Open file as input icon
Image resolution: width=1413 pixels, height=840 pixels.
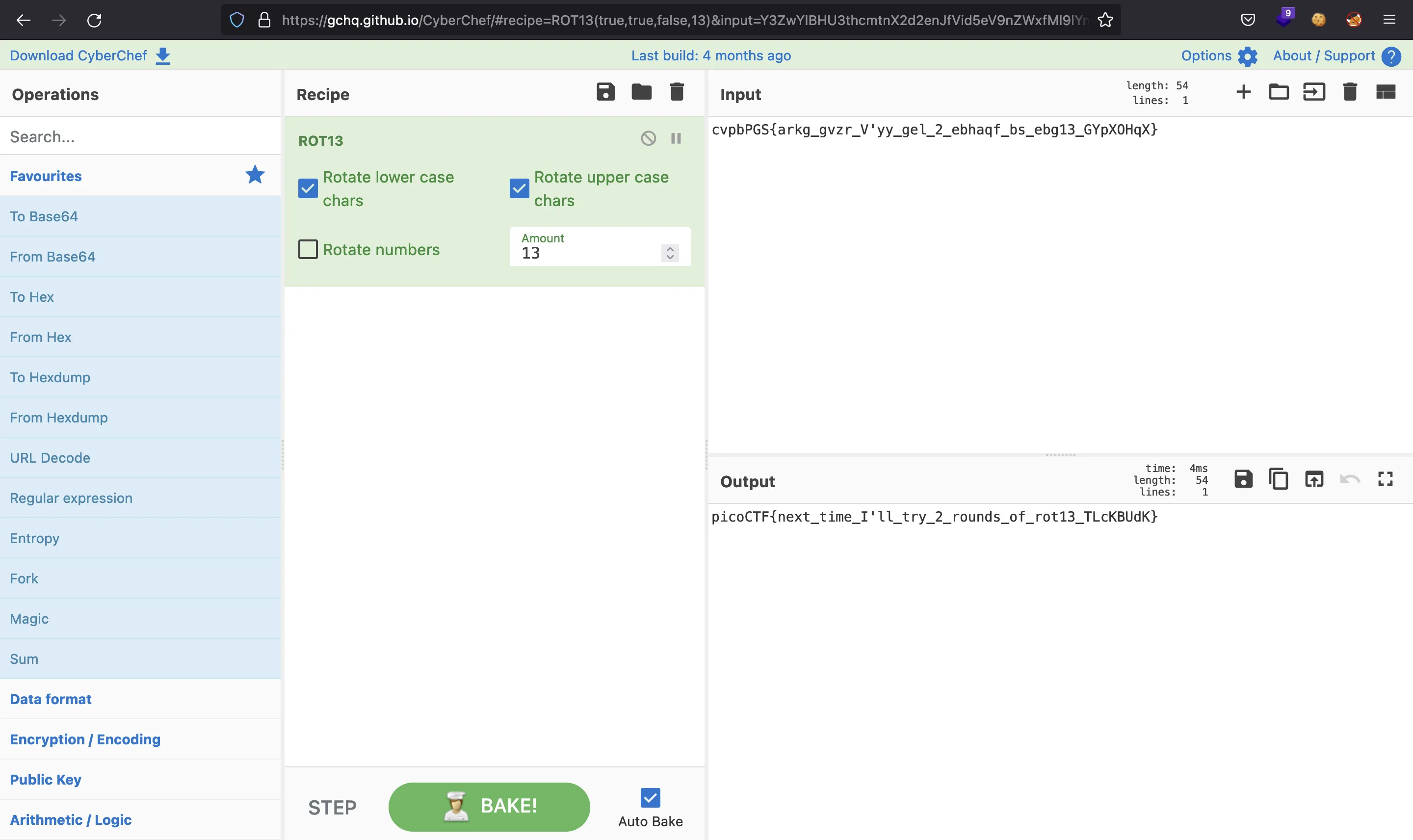tap(1314, 92)
